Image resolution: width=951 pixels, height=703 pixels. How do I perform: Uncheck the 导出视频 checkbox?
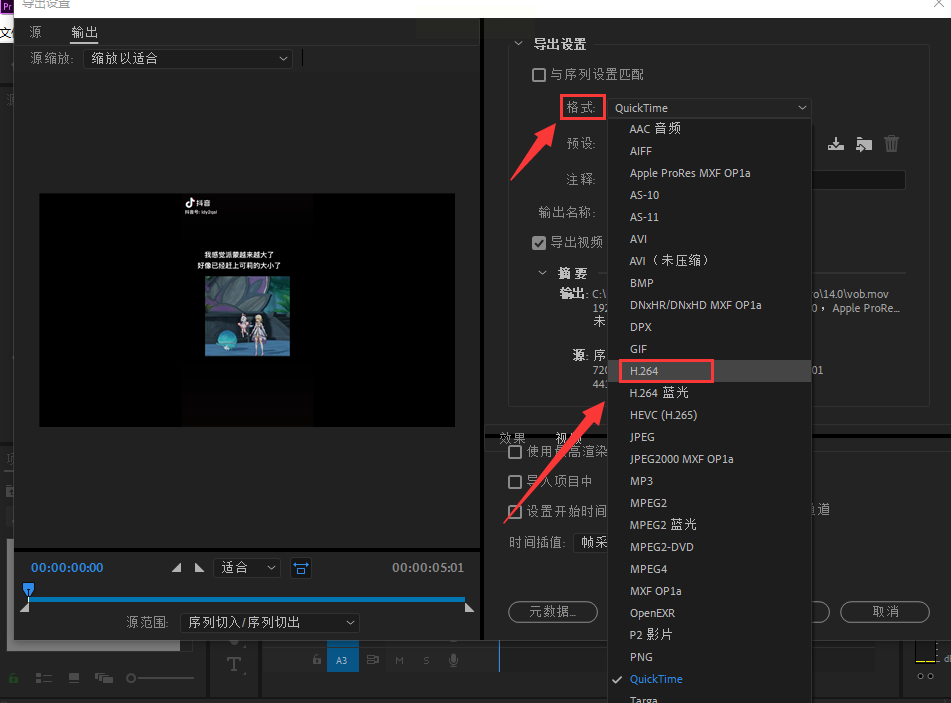539,242
